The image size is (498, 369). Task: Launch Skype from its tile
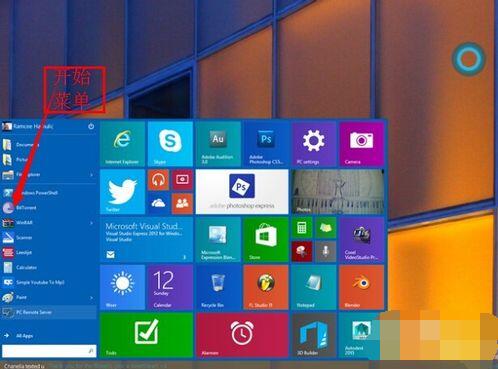[x=170, y=144]
